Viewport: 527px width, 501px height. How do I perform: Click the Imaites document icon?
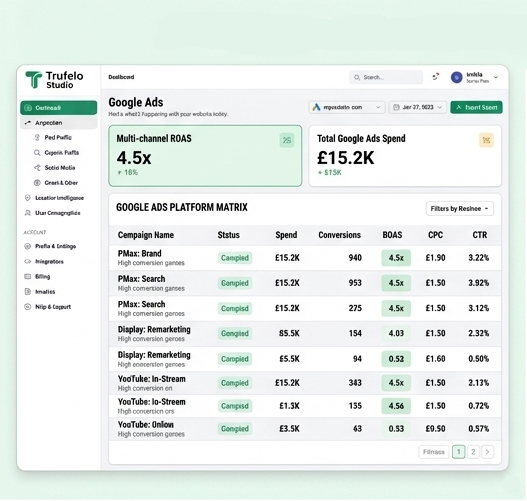(28, 292)
